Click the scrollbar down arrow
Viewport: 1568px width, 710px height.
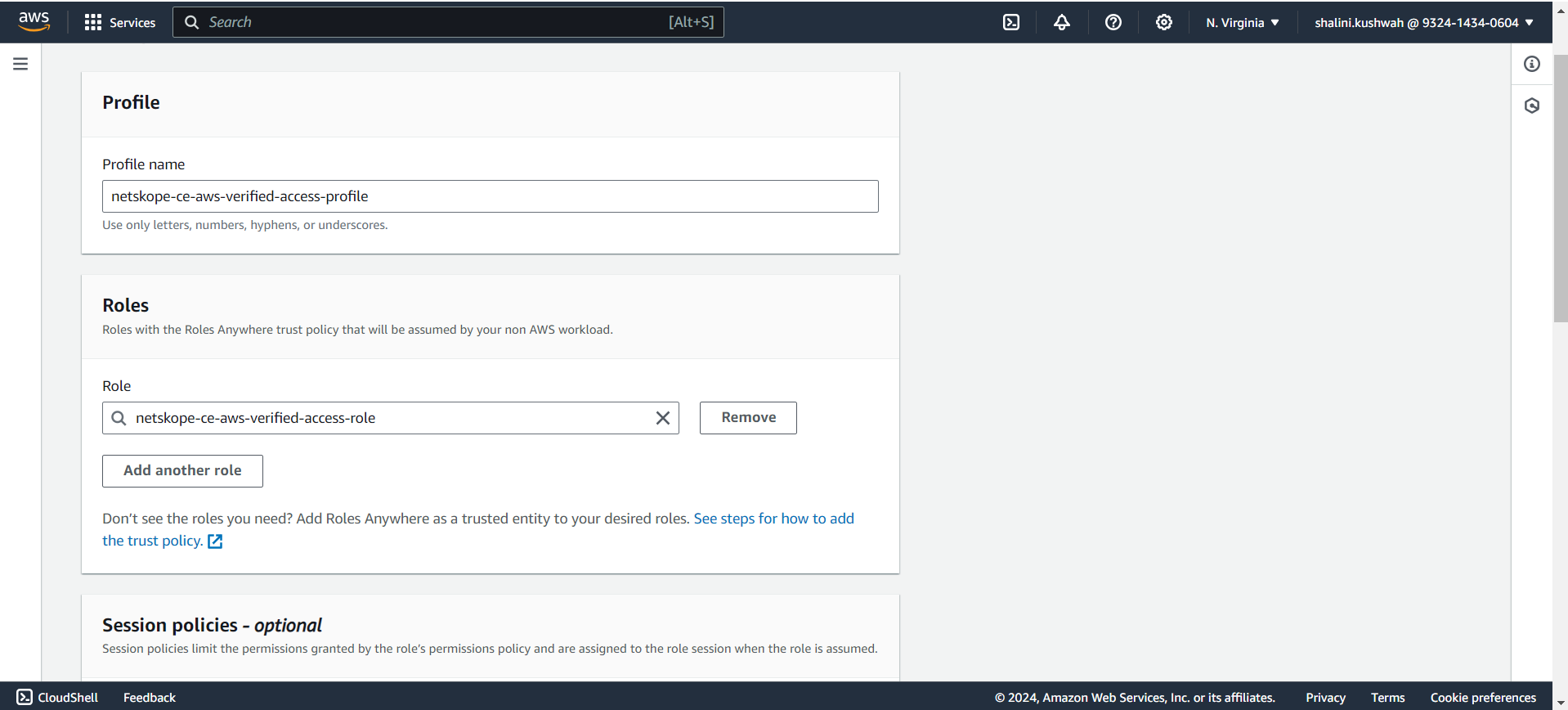[x=1560, y=703]
